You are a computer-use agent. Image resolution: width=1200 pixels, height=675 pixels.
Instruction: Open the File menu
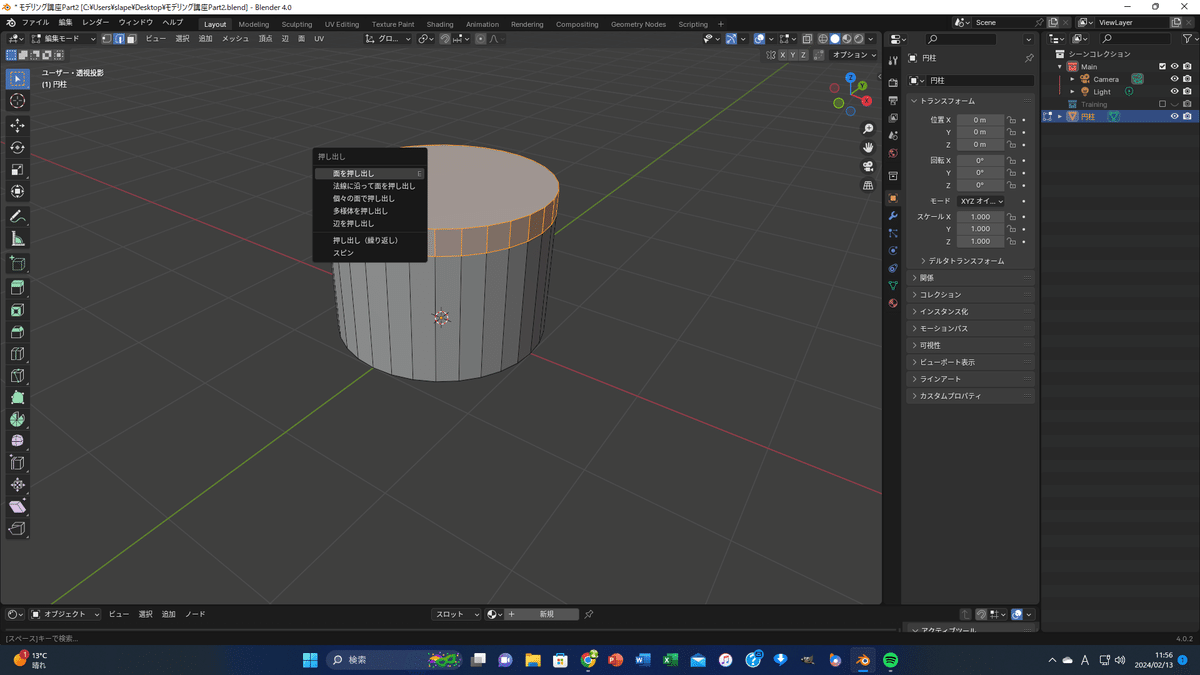35,22
